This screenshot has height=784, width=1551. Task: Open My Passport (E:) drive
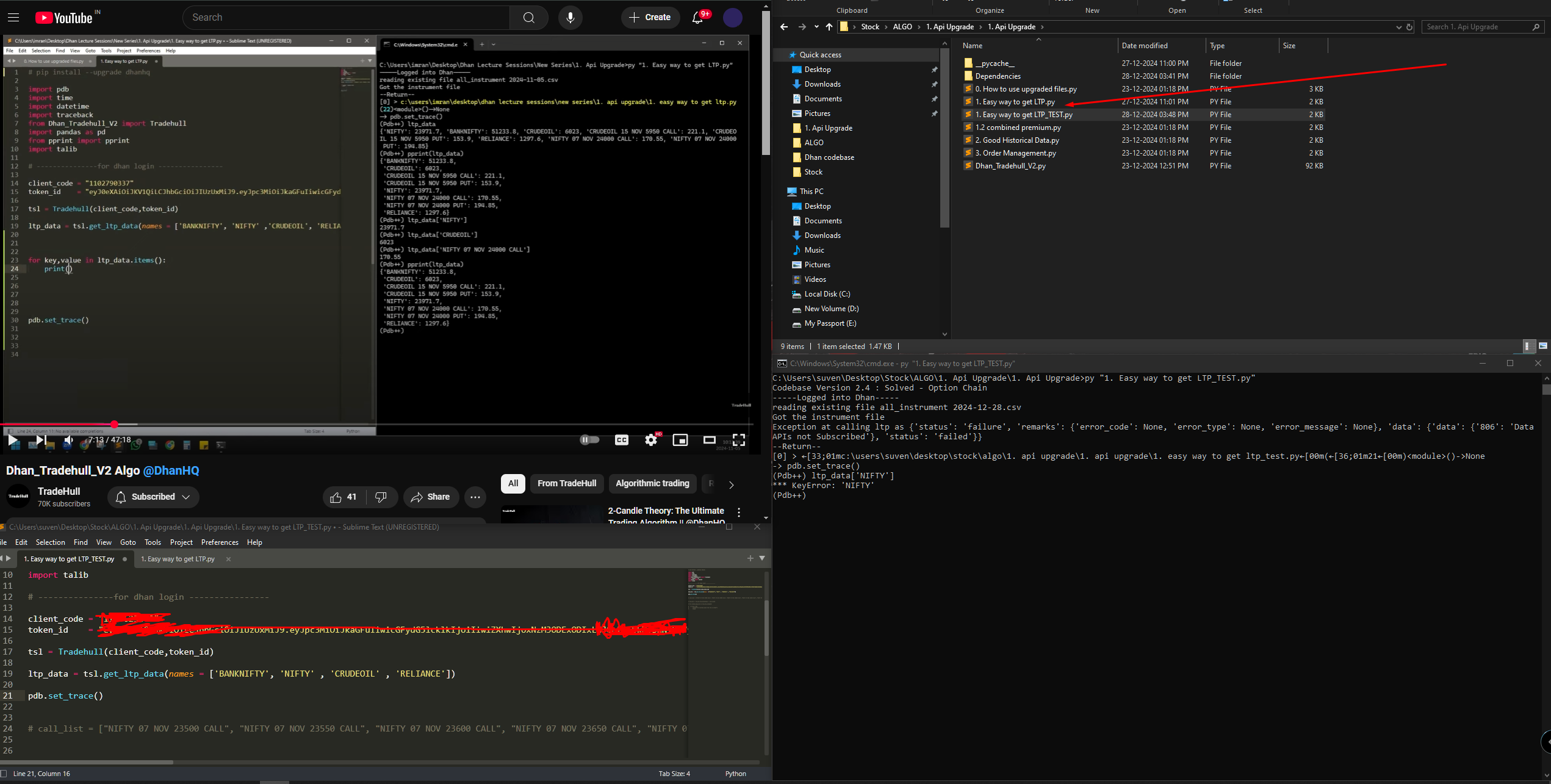click(830, 323)
